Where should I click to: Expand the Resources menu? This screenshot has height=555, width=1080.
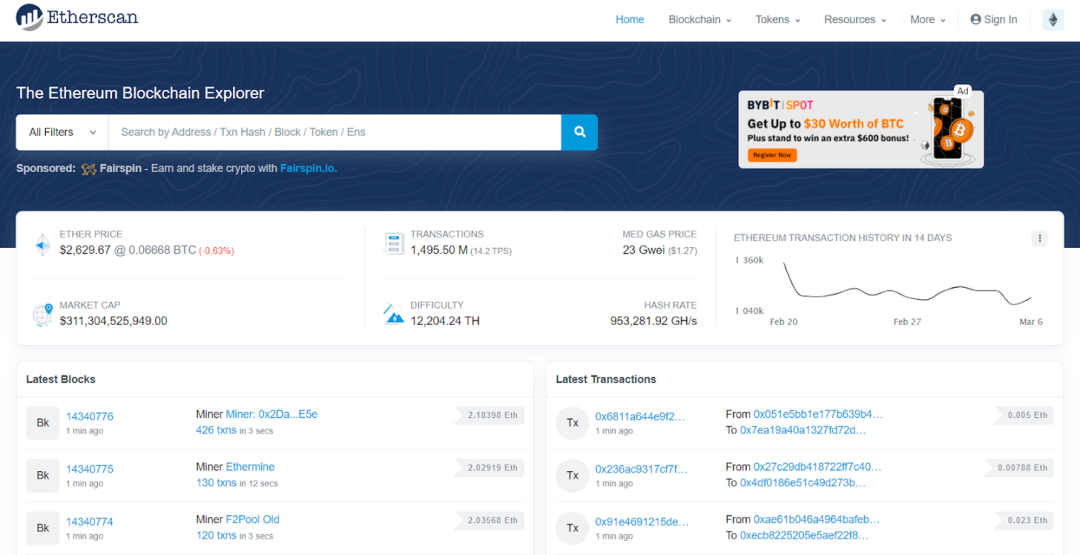pos(855,20)
